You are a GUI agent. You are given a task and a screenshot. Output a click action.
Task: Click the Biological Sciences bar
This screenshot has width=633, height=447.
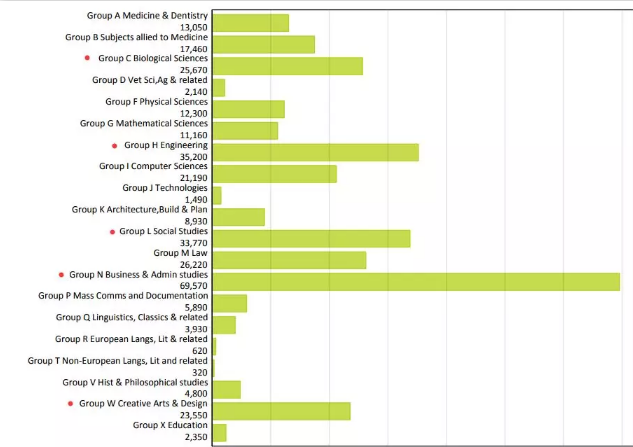[287, 66]
